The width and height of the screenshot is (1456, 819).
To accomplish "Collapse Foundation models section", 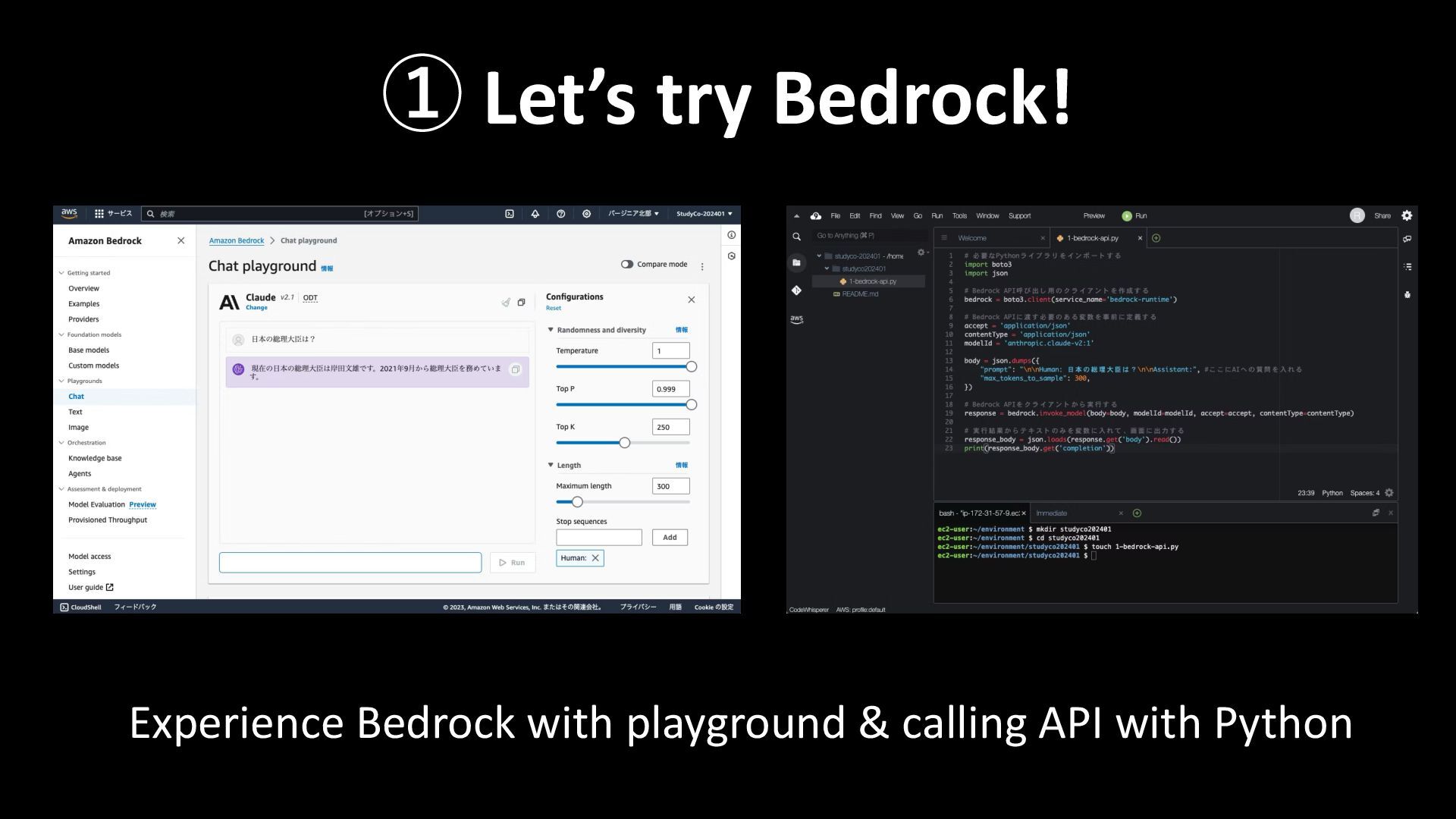I will click(x=61, y=334).
